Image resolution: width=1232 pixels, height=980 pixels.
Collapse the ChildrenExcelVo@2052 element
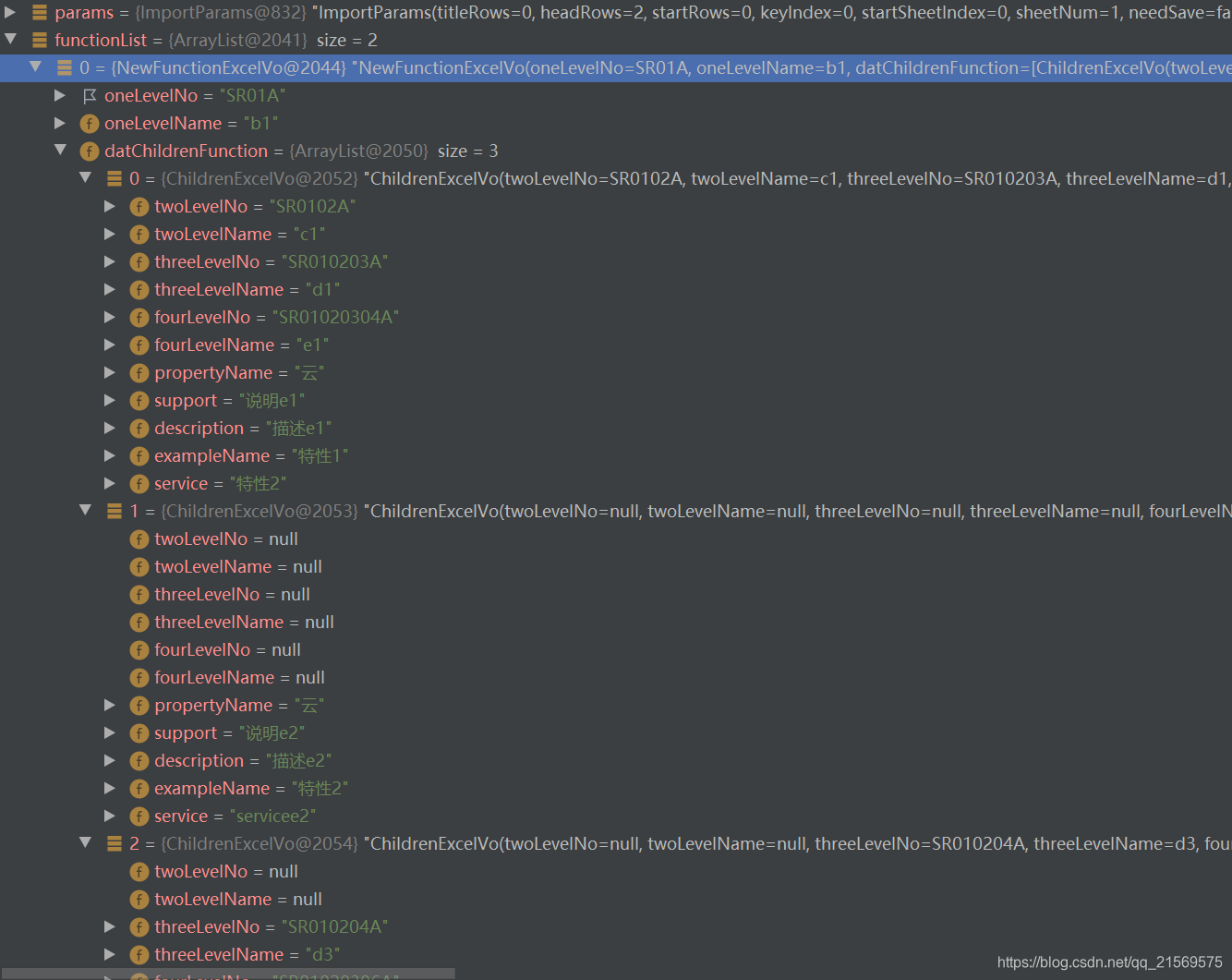85,178
